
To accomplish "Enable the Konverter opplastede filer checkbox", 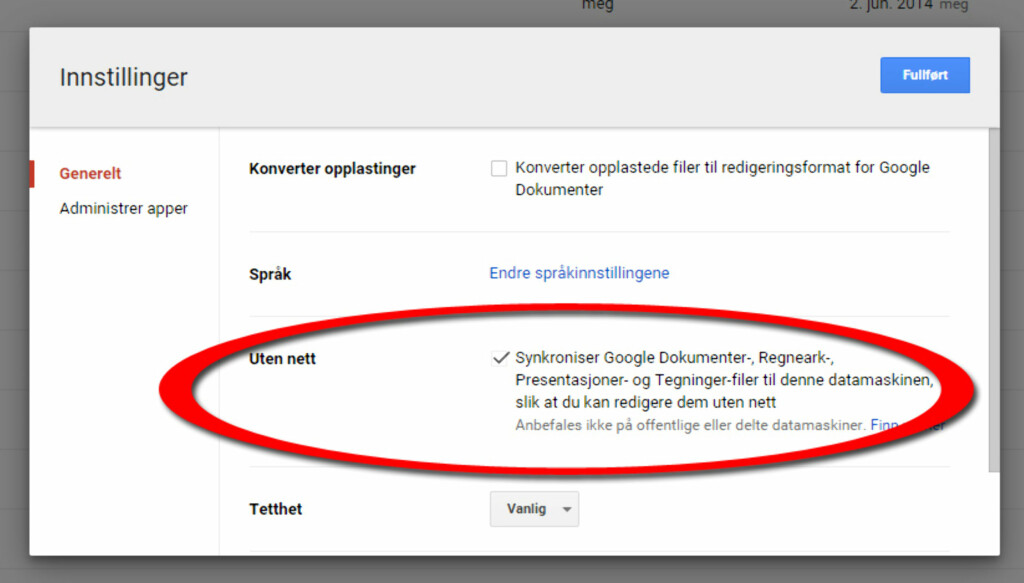I will [x=499, y=168].
